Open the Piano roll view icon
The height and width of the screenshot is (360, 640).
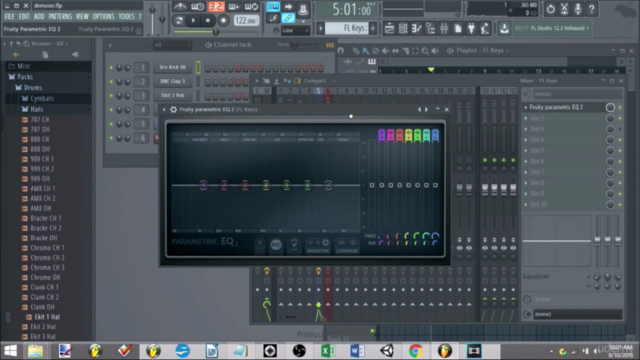[x=416, y=29]
